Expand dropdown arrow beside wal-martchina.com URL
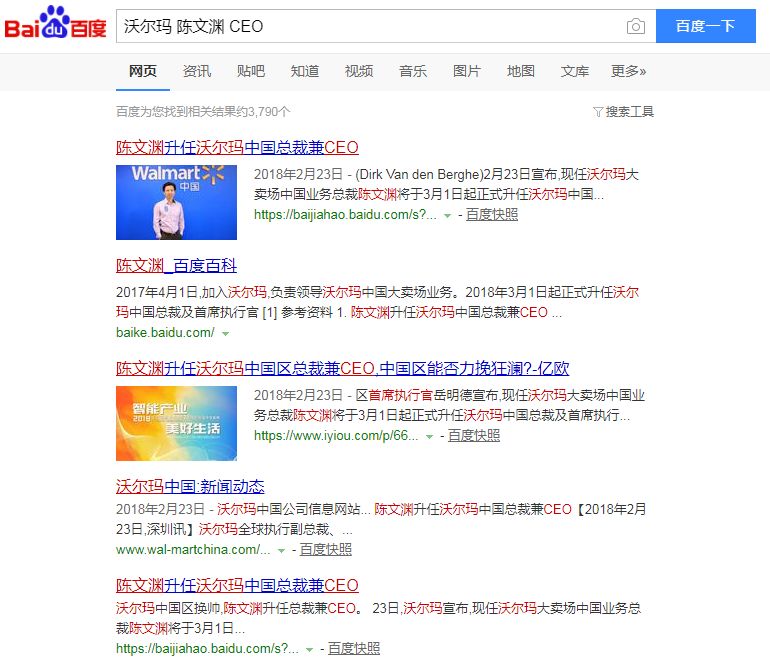 (x=281, y=550)
